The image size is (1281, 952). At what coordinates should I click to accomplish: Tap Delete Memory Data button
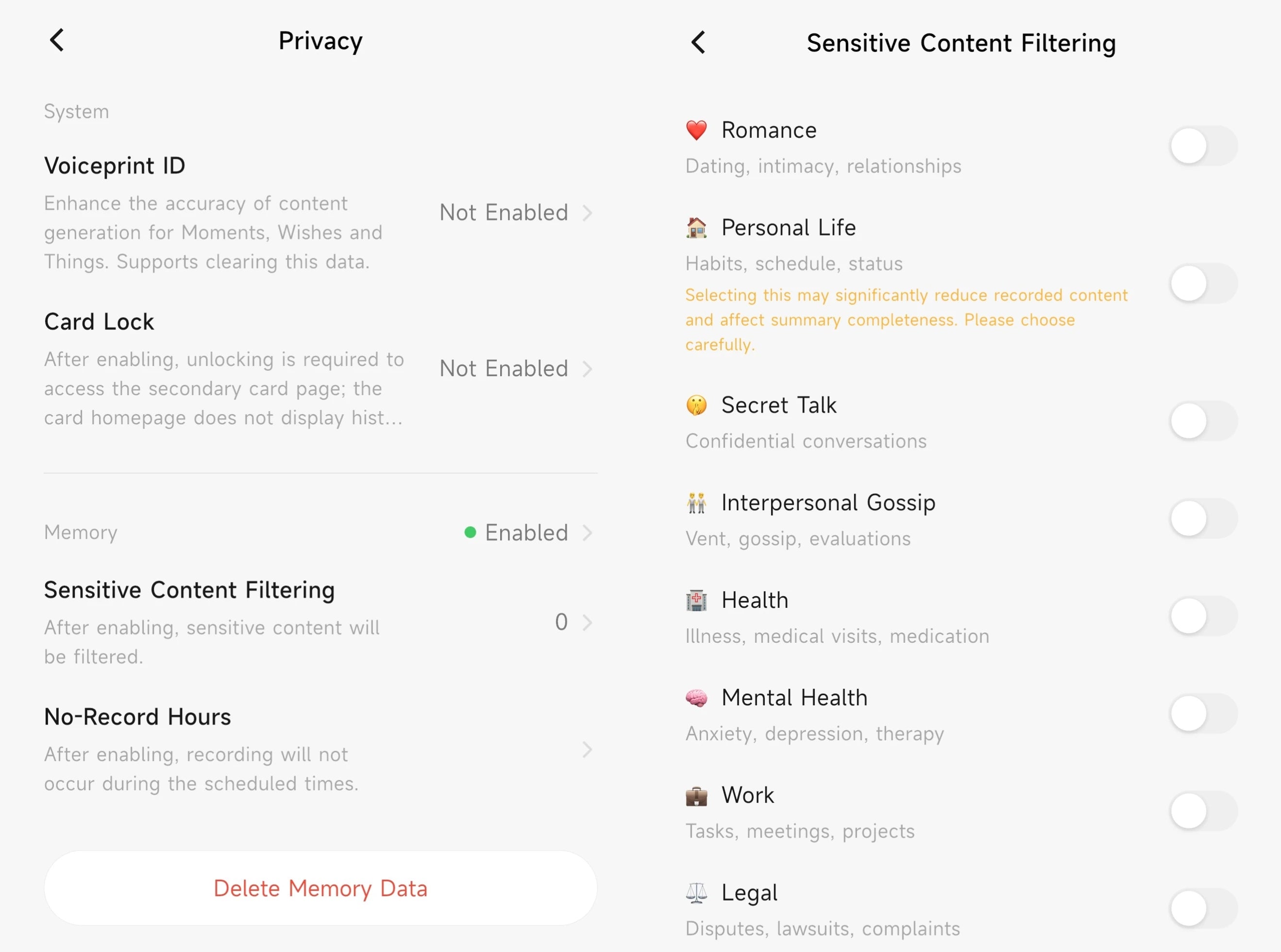coord(320,888)
